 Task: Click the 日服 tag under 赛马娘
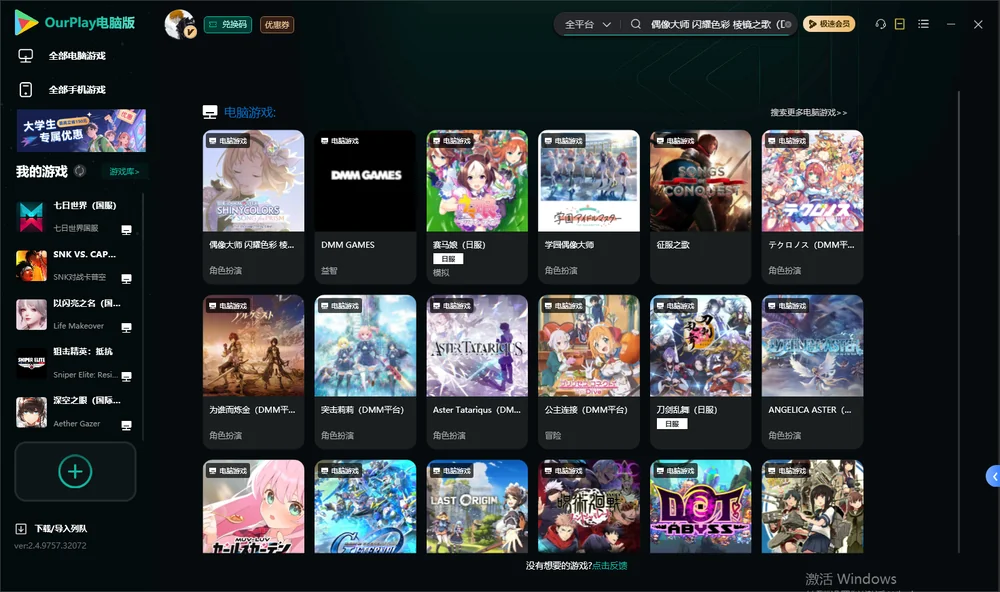[x=448, y=259]
